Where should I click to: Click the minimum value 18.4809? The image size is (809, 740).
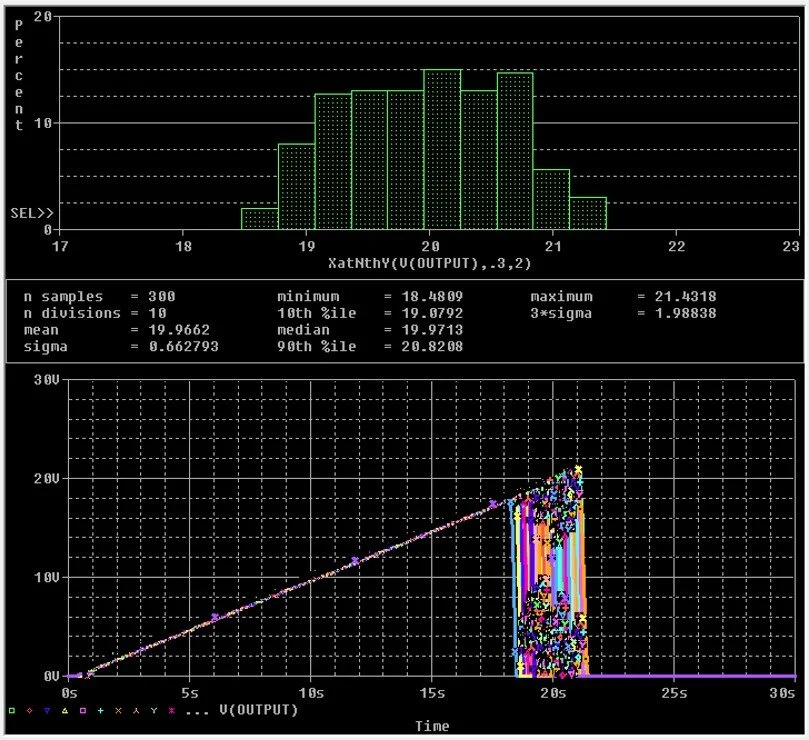pos(432,296)
